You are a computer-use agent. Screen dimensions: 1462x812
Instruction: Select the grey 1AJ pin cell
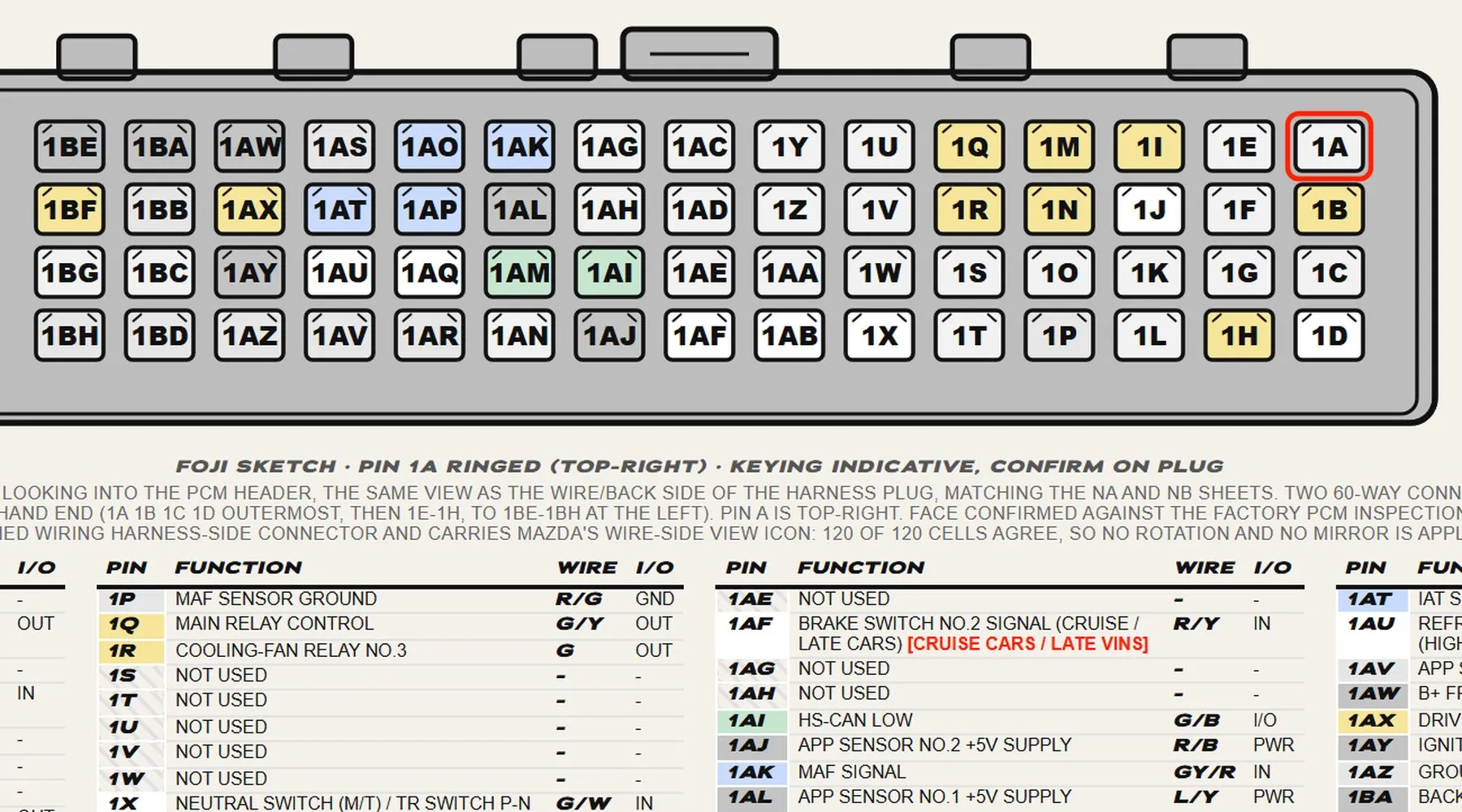(610, 335)
